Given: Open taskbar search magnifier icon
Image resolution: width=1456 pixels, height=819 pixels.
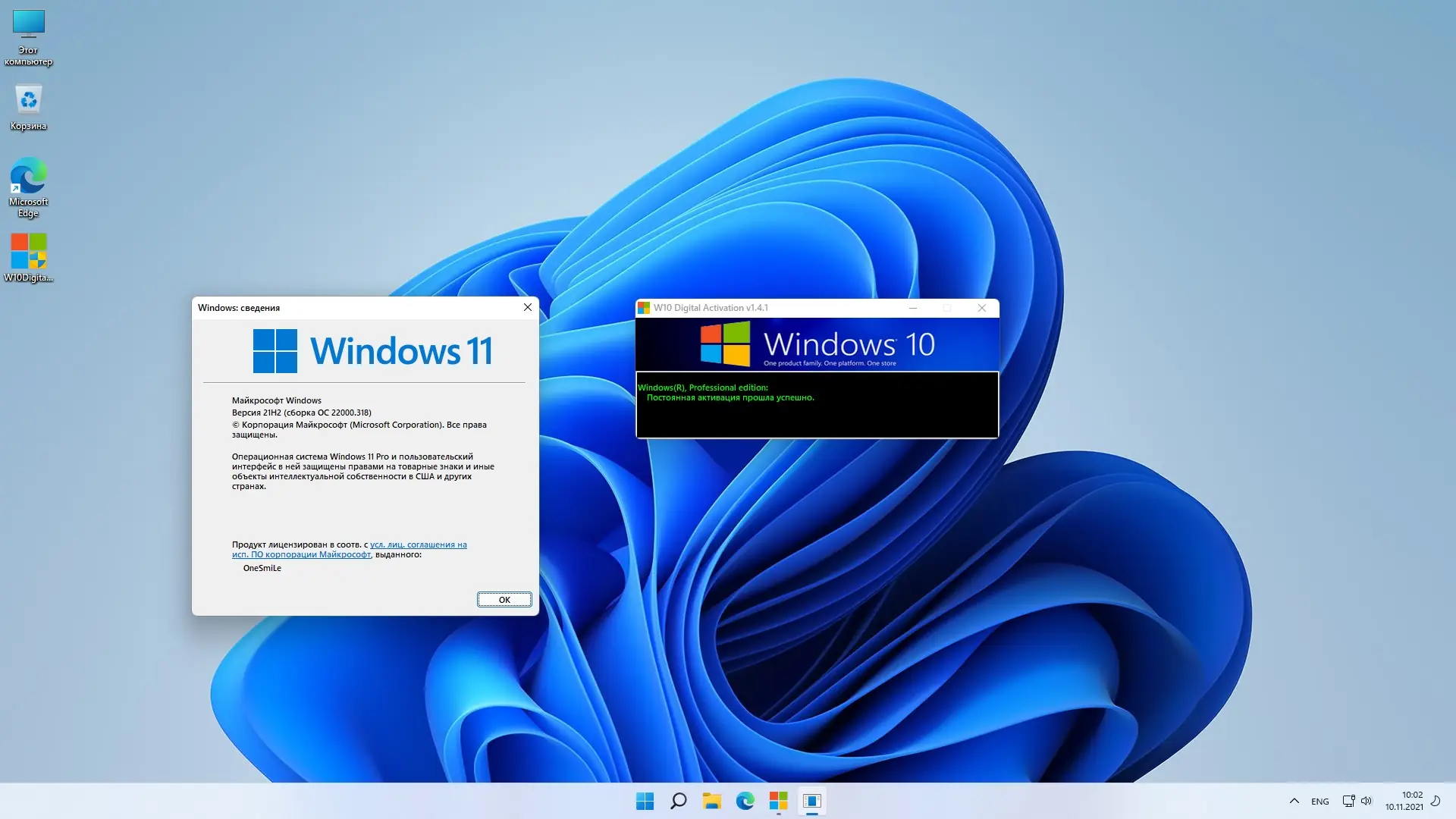Looking at the screenshot, I should (x=678, y=801).
